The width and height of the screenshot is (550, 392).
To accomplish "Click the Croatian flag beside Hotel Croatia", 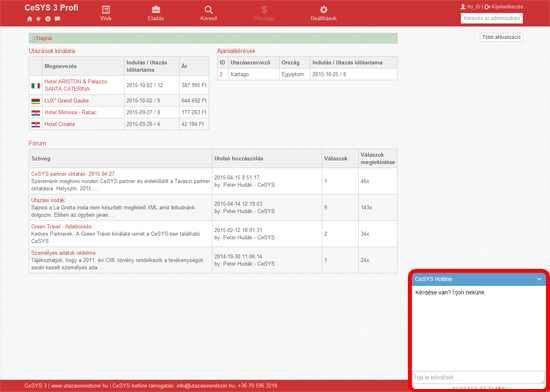I will (35, 124).
